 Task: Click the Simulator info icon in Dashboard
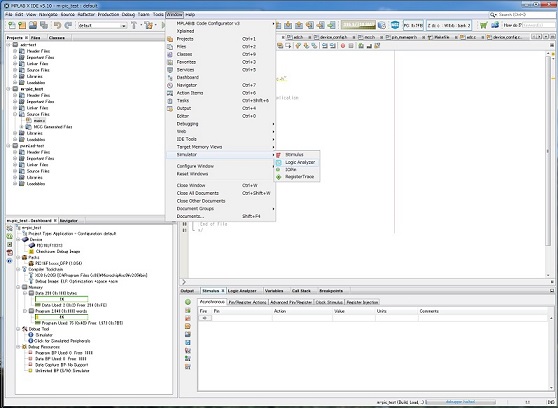tap(31, 335)
